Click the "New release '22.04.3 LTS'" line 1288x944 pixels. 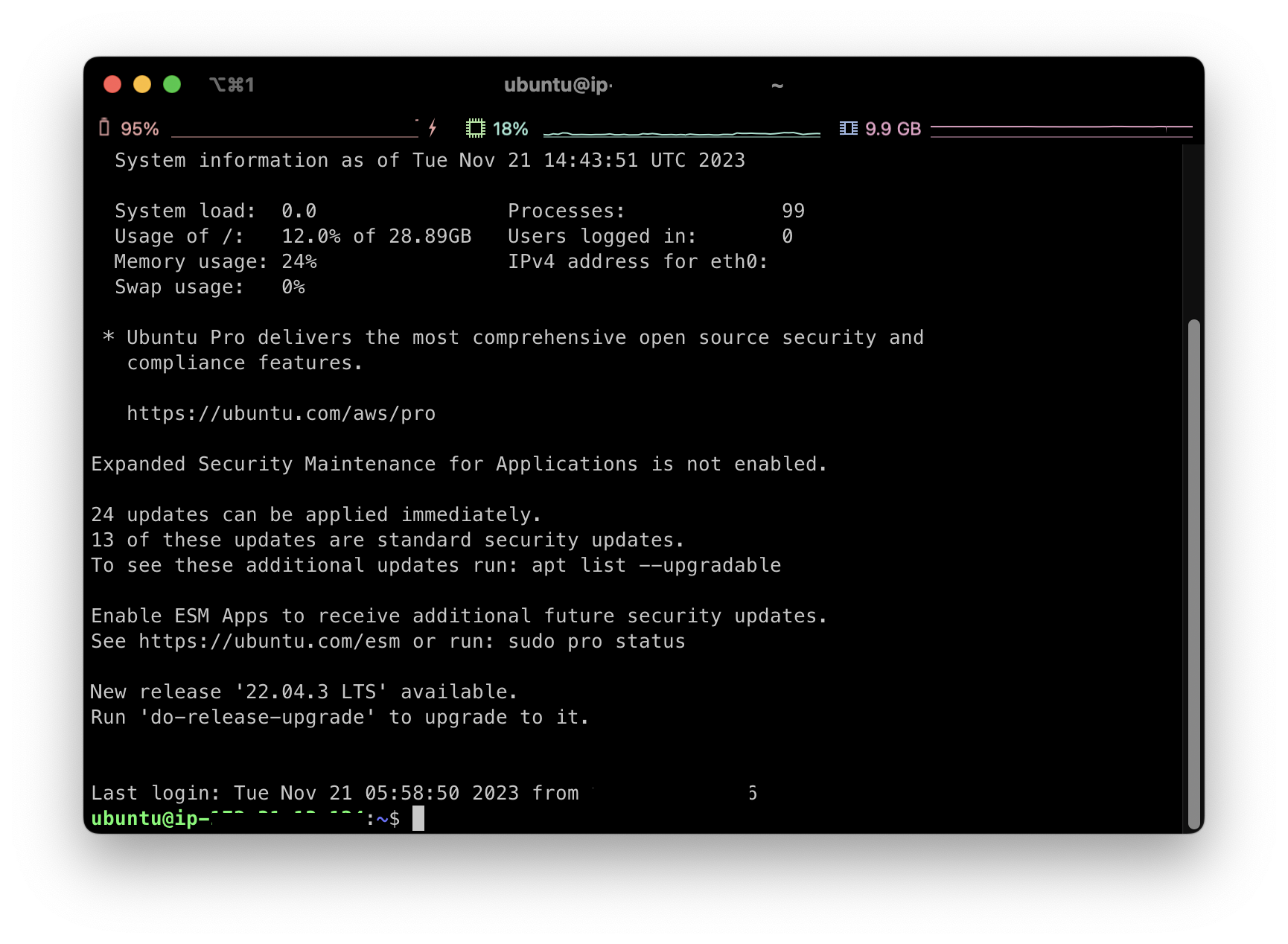pyautogui.click(x=304, y=692)
